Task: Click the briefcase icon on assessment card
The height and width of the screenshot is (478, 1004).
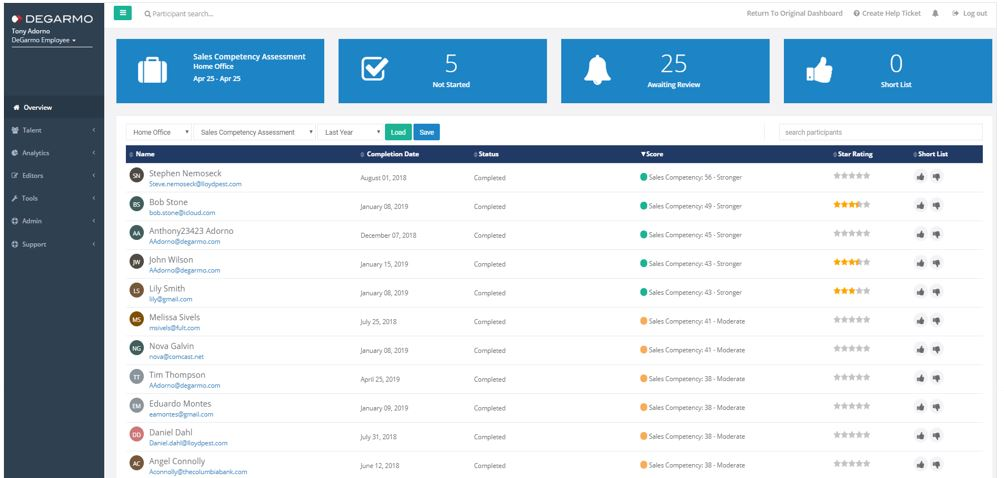Action: click(x=152, y=70)
